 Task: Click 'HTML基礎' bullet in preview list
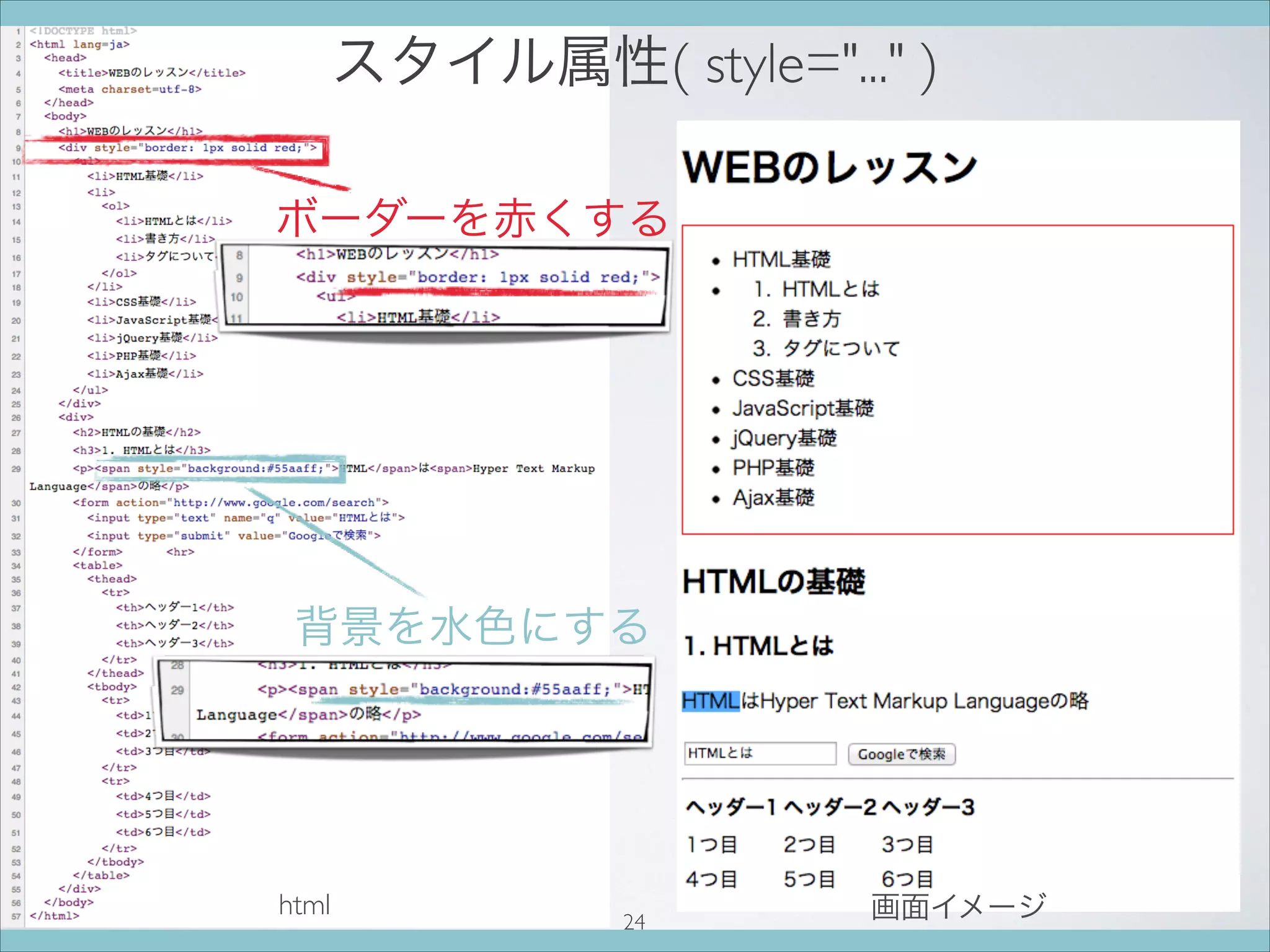tap(781, 259)
